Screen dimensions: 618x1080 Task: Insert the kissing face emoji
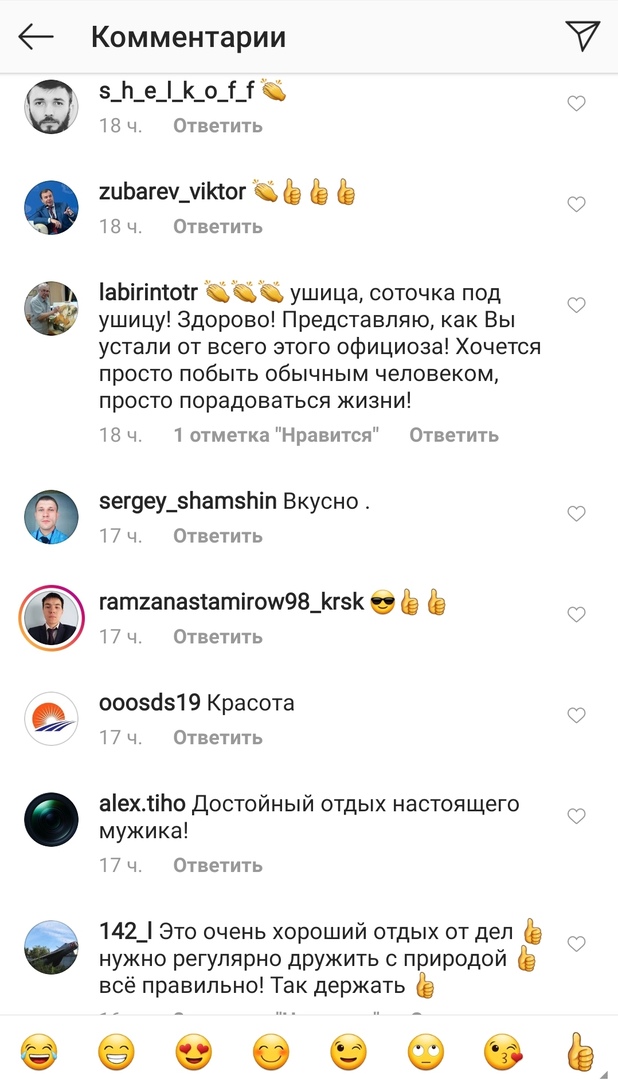click(x=503, y=1052)
